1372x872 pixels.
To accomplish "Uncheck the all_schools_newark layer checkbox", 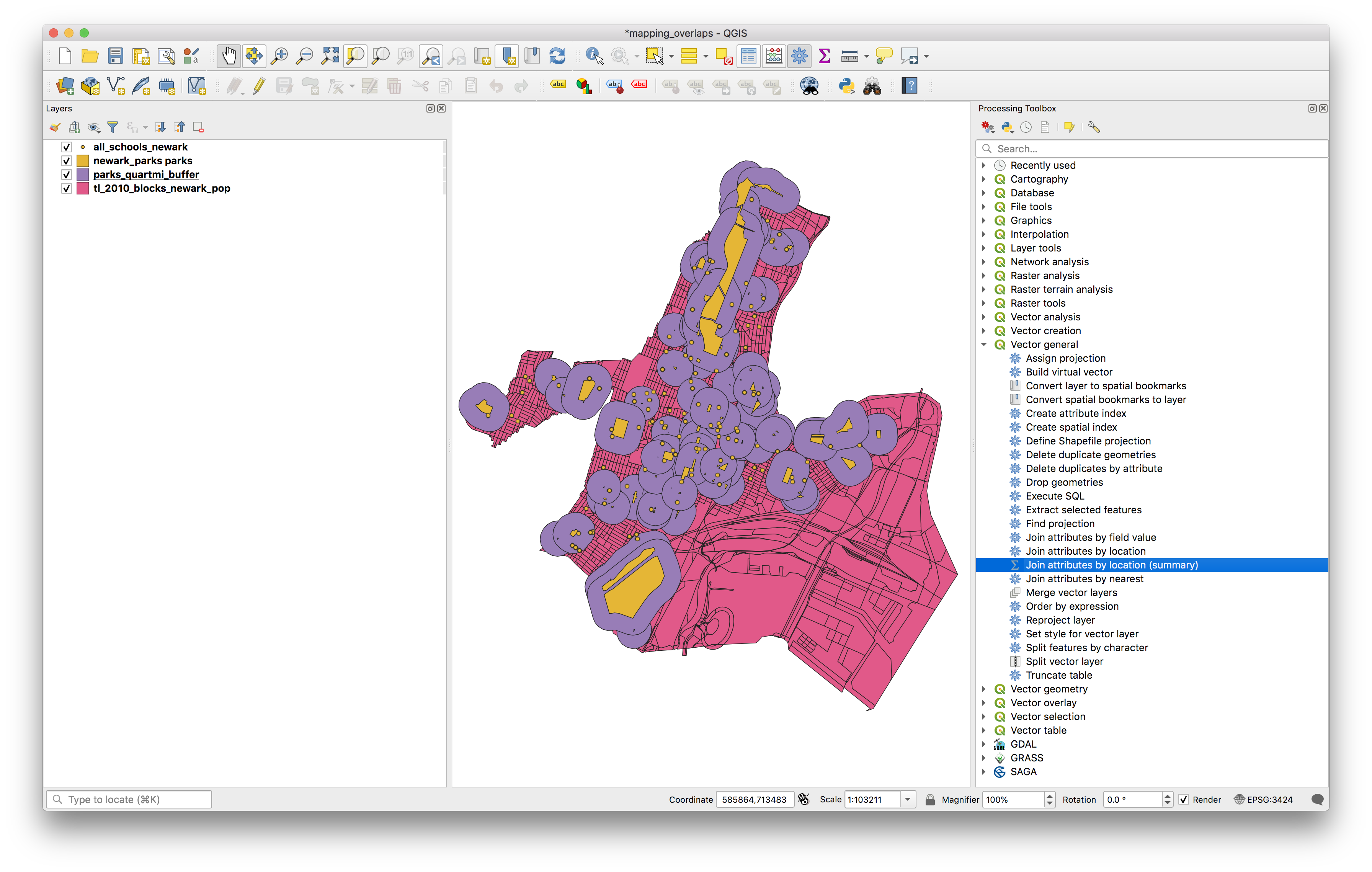I will click(67, 147).
